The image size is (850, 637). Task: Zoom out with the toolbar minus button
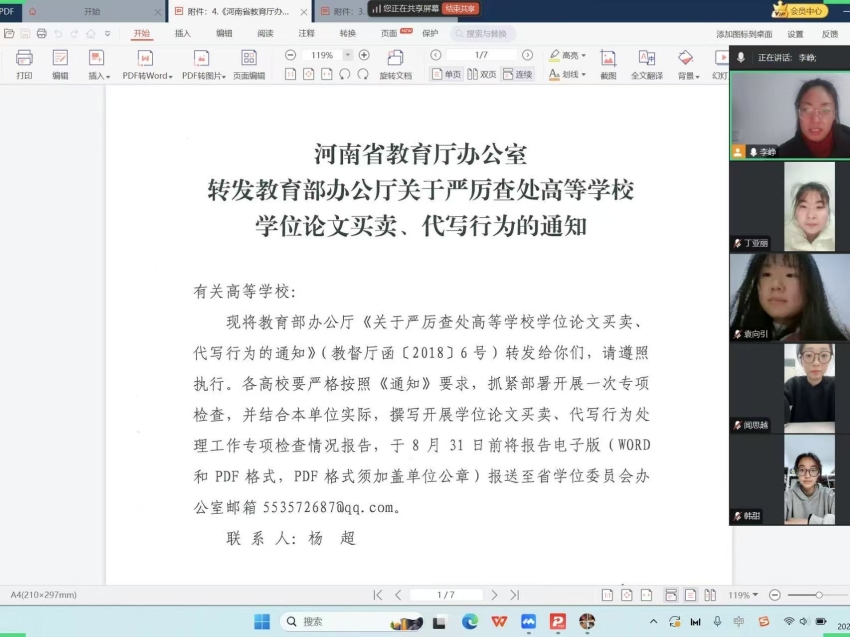coord(290,55)
